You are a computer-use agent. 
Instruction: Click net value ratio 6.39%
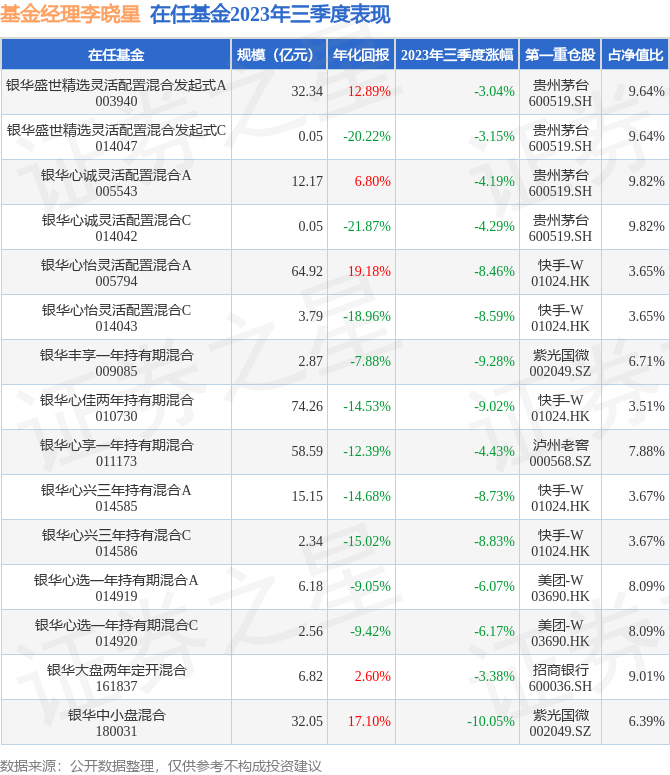[x=646, y=721]
